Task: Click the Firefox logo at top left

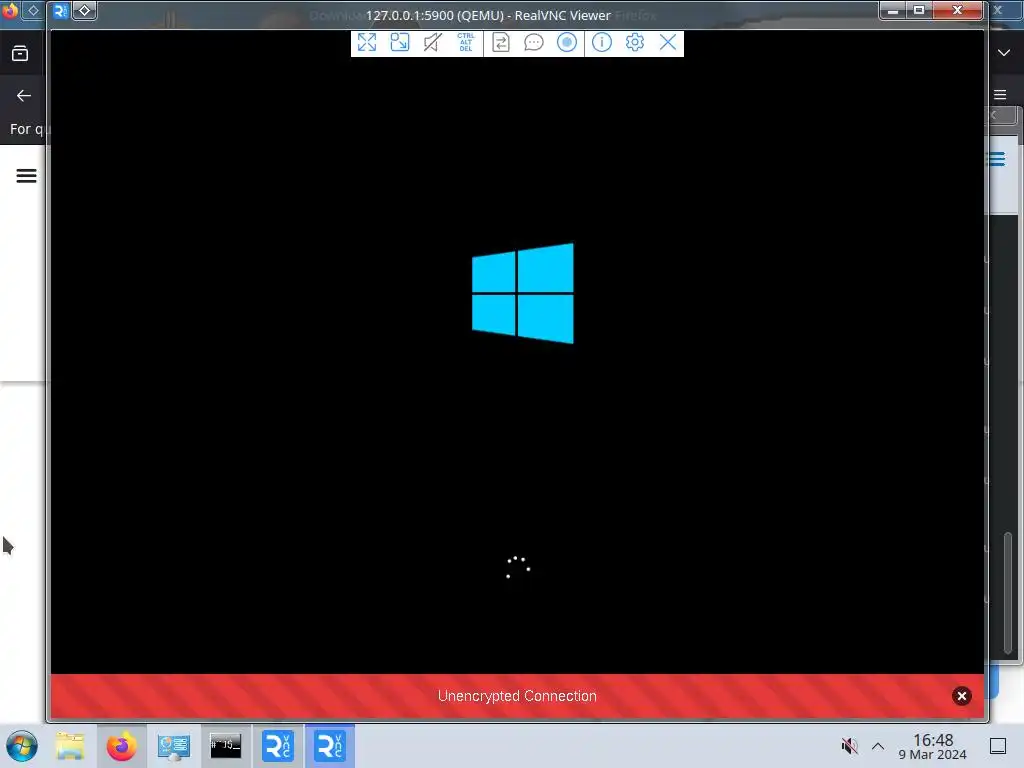Action: (x=10, y=10)
